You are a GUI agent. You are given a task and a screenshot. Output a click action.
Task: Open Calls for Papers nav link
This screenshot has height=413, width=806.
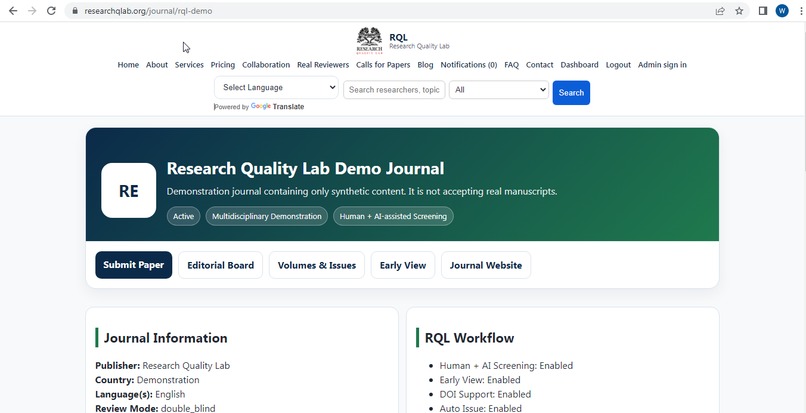click(x=383, y=65)
